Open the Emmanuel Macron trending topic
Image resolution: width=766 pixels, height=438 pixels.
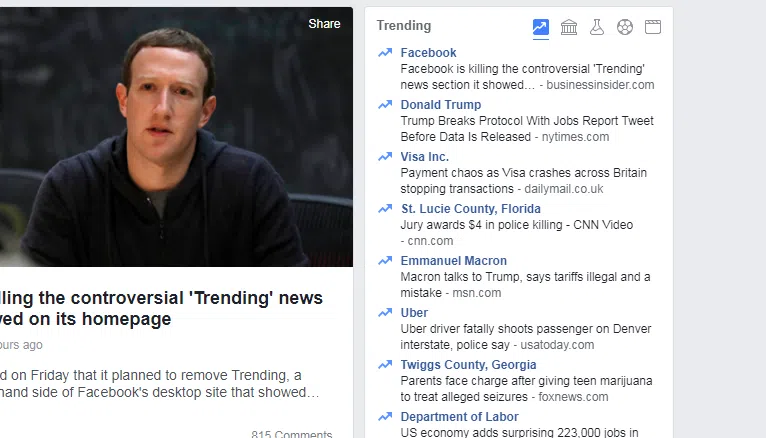453,261
